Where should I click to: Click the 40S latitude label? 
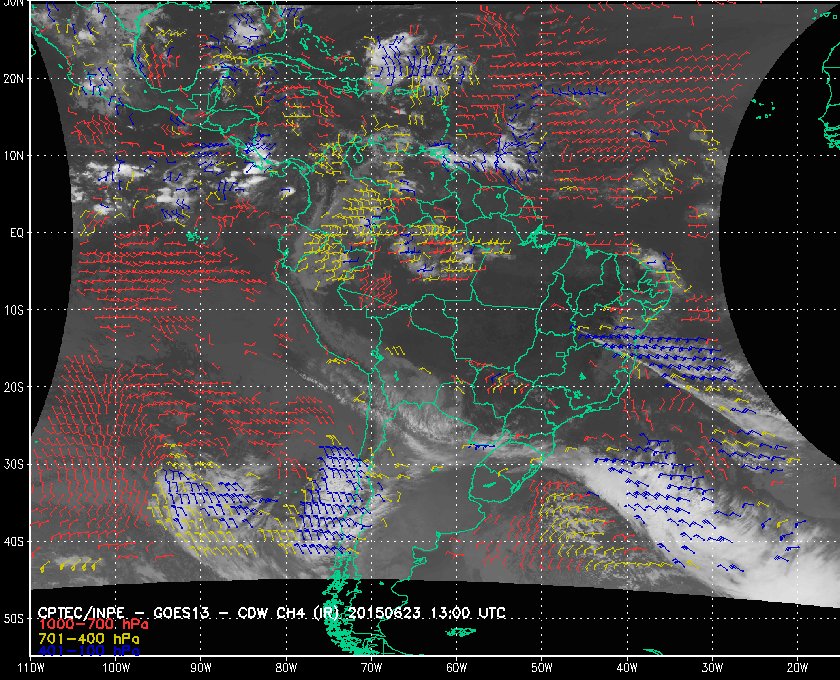pyautogui.click(x=14, y=542)
